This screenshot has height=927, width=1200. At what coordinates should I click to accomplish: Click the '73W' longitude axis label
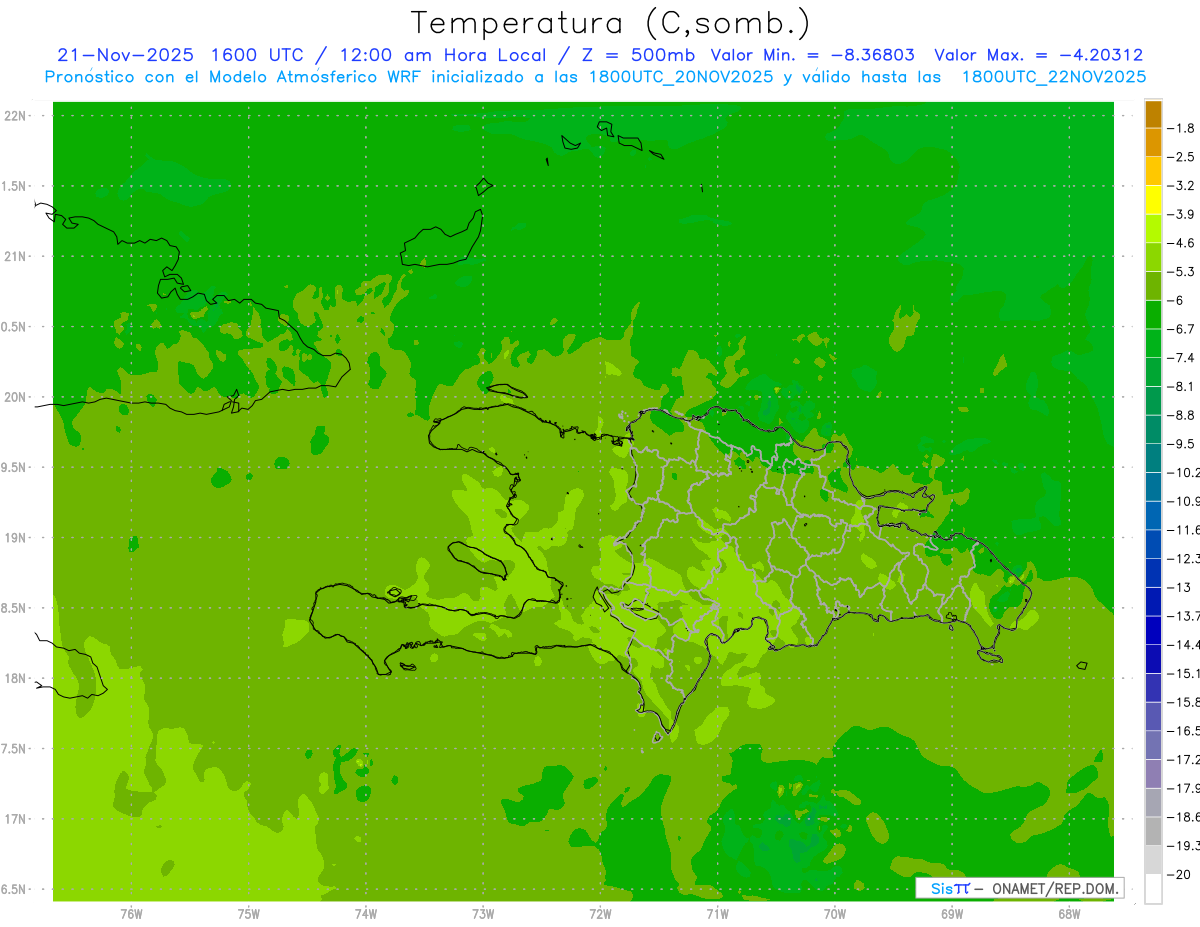[x=483, y=913]
